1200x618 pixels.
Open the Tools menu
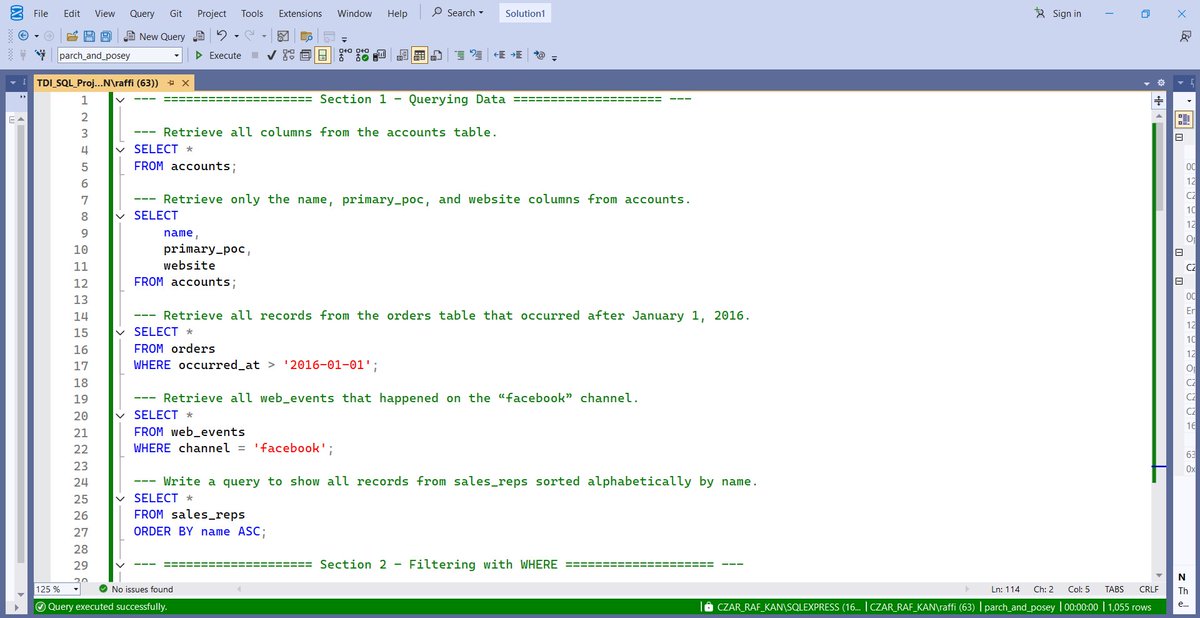point(252,14)
